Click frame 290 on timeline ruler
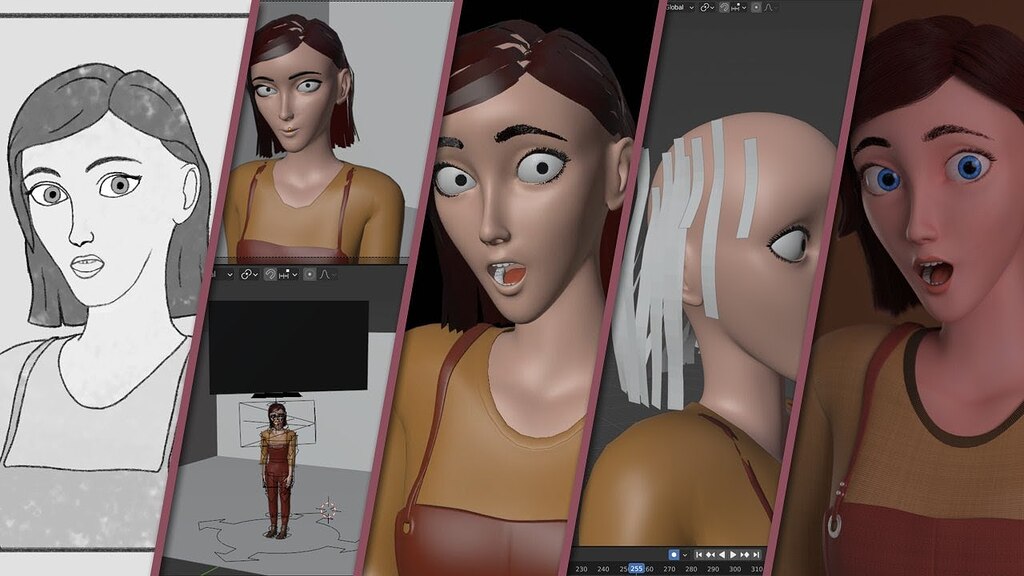1024x576 pixels. pyautogui.click(x=713, y=569)
